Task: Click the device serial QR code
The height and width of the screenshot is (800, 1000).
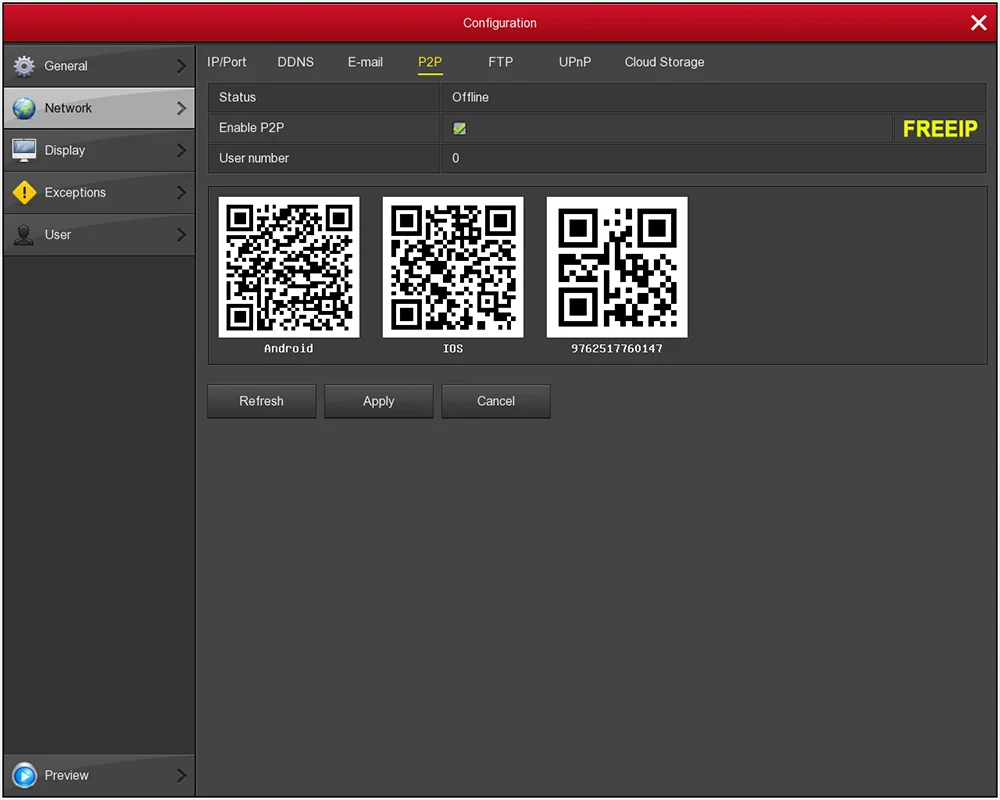Action: click(617, 267)
